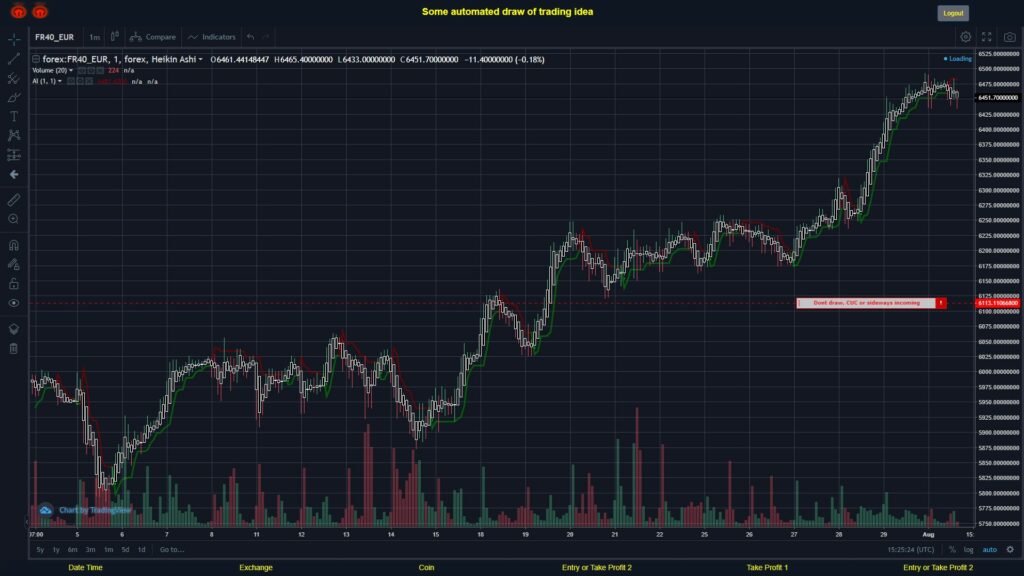The width and height of the screenshot is (1024, 576).
Task: Activate the zoom in tool
Action: point(14,219)
